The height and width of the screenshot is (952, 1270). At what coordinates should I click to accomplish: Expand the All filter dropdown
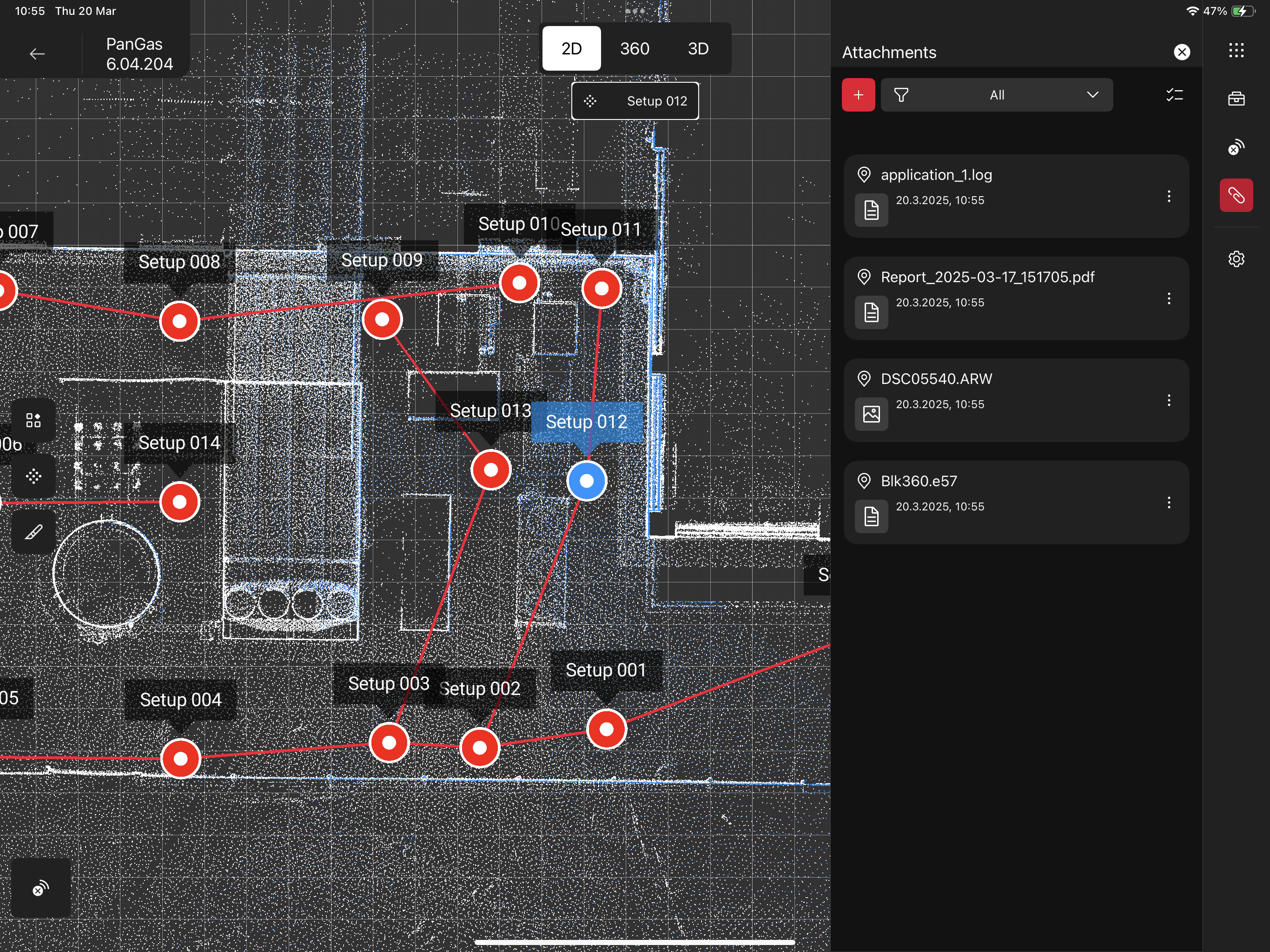pos(996,95)
